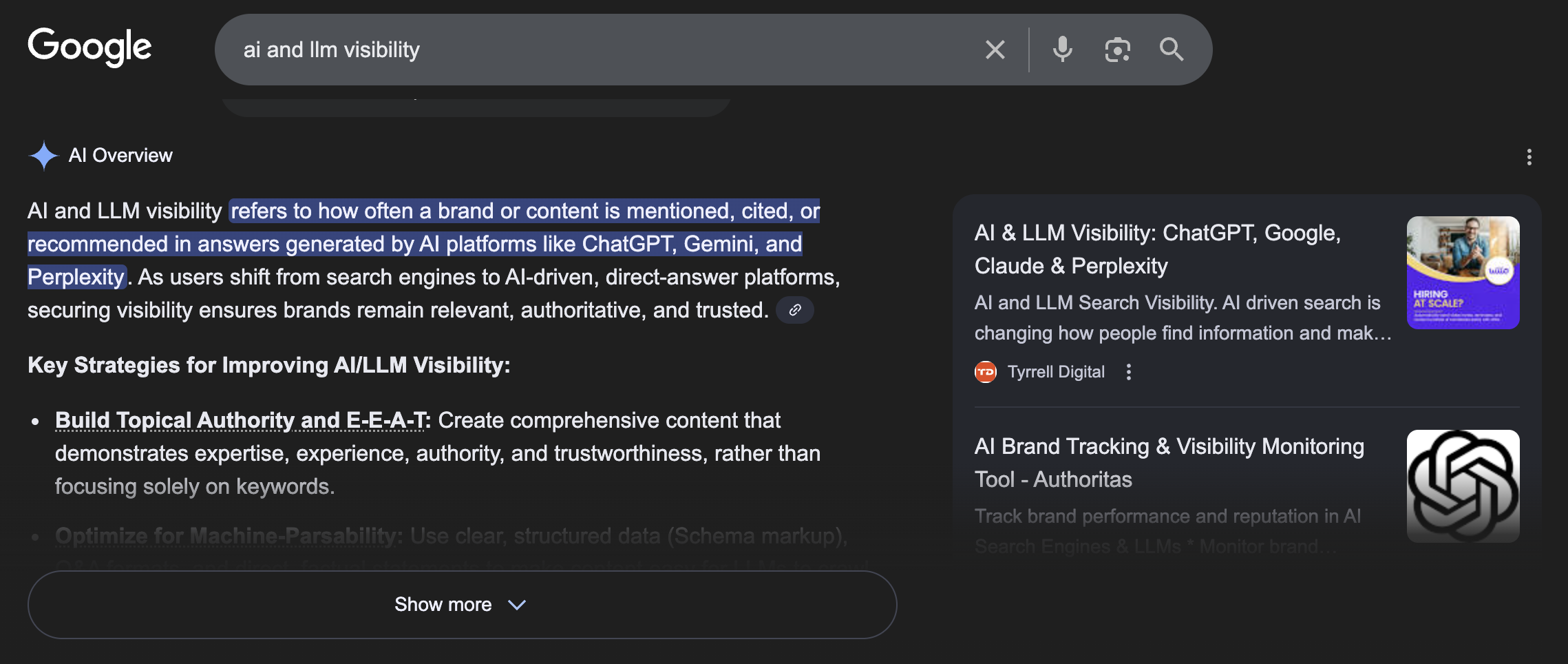Open the Authoritas brand tracking result
The image size is (1568, 664).
point(1169,462)
